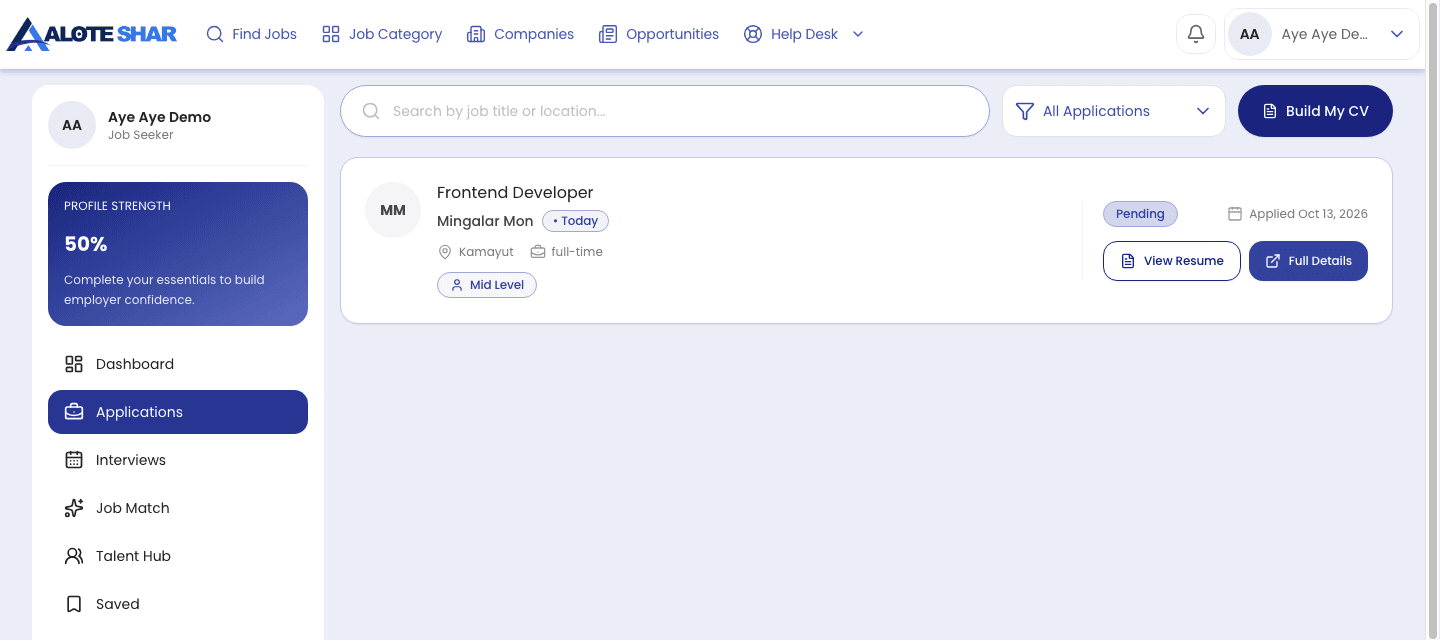This screenshot has width=1440, height=640.
Task: Click the Companies building icon
Action: click(476, 34)
